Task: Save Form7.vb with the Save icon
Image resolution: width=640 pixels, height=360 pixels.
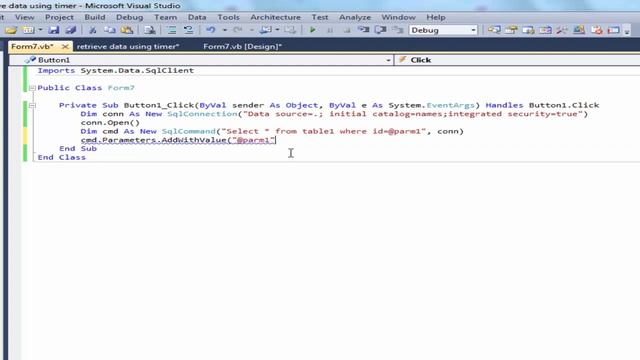Action: [53, 30]
